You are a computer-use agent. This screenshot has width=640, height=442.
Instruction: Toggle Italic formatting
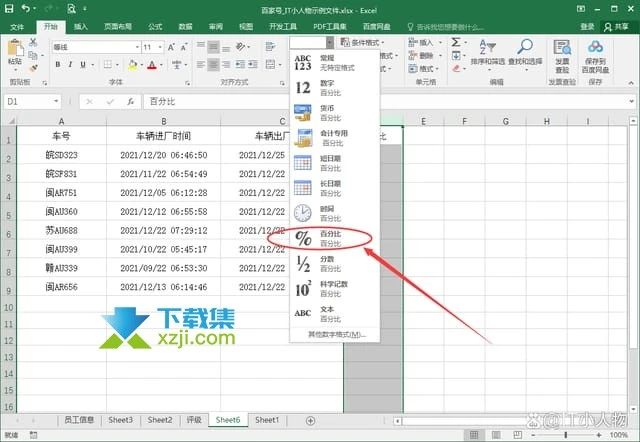(x=70, y=64)
